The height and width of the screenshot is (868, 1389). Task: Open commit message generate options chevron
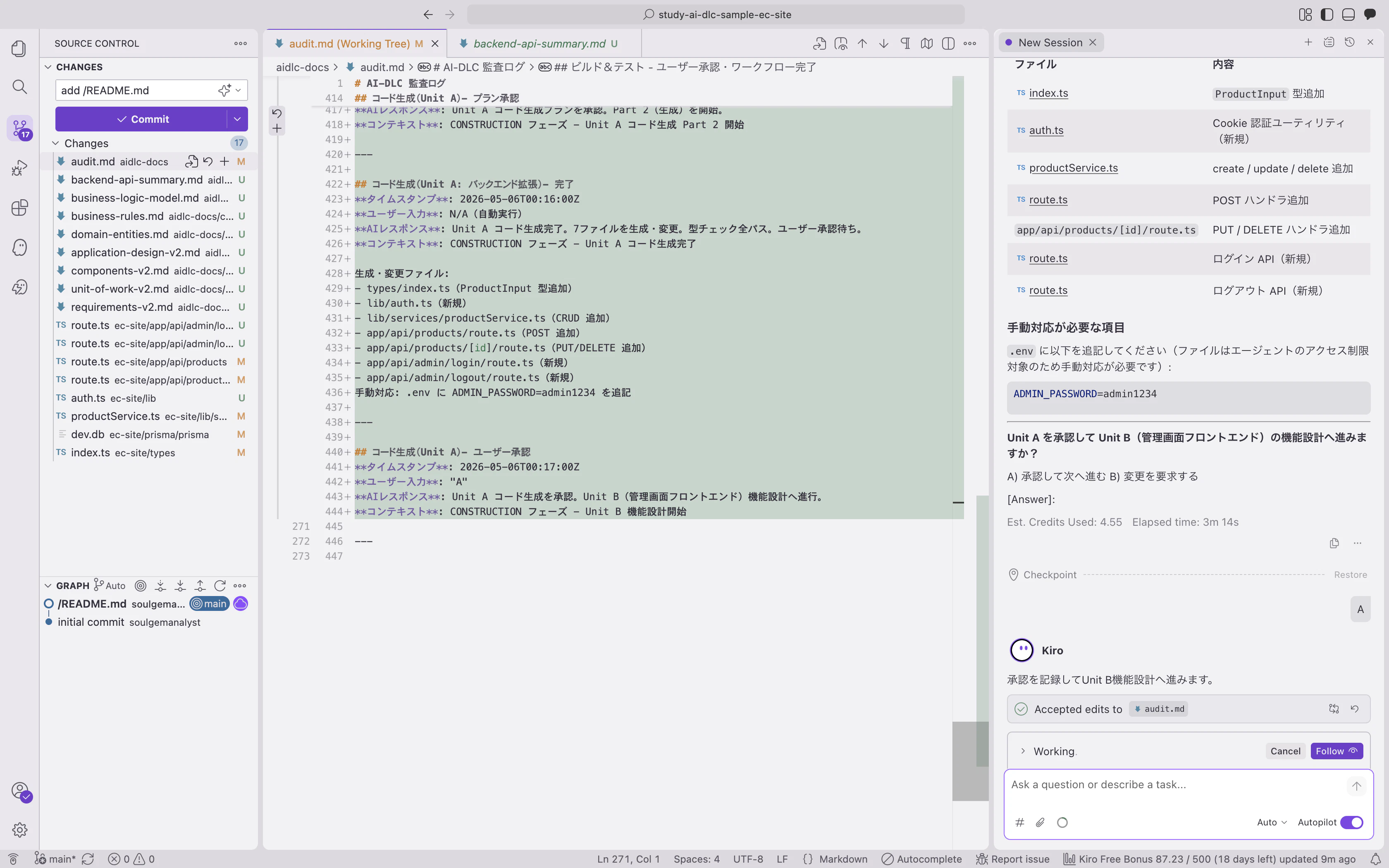pos(238,90)
